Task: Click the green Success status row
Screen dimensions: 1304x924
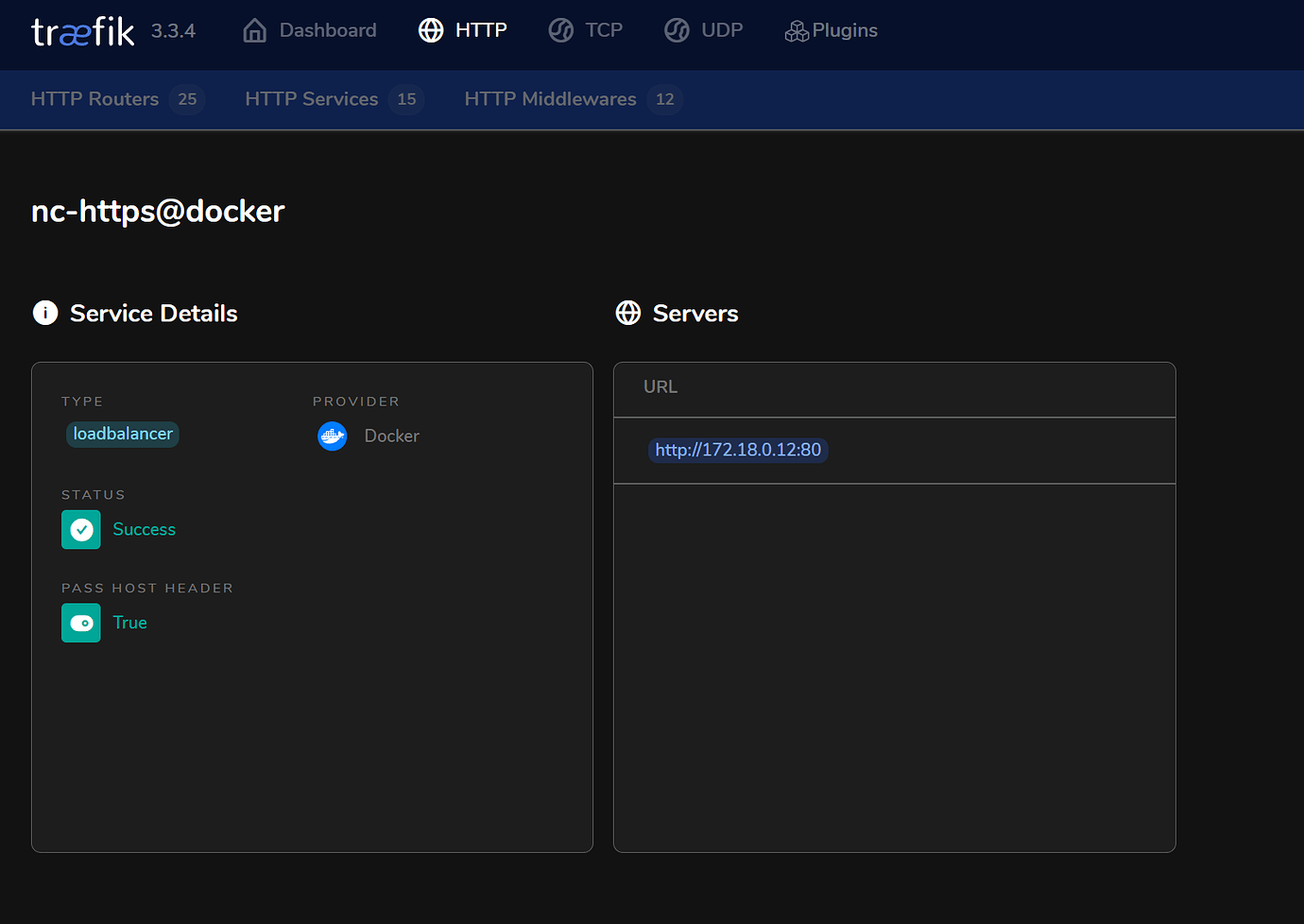Action: [x=144, y=529]
